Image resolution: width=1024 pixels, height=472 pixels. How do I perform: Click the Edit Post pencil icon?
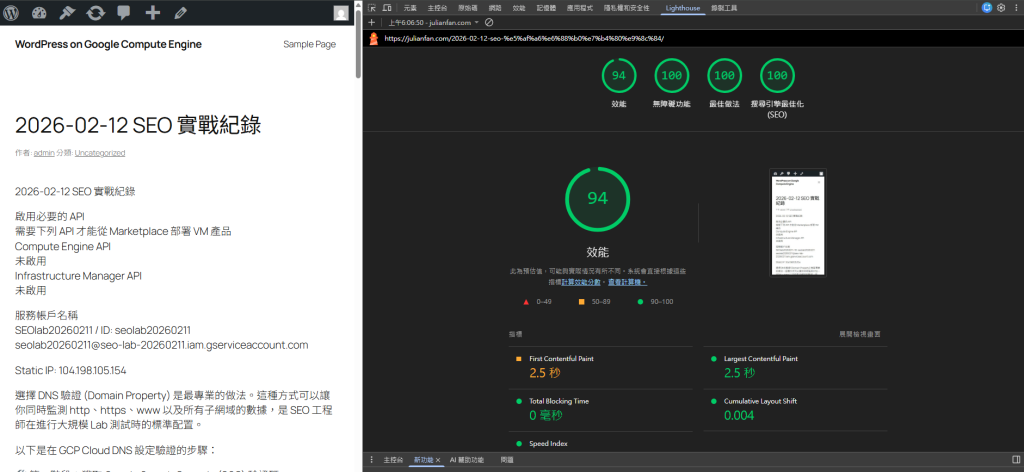[180, 13]
